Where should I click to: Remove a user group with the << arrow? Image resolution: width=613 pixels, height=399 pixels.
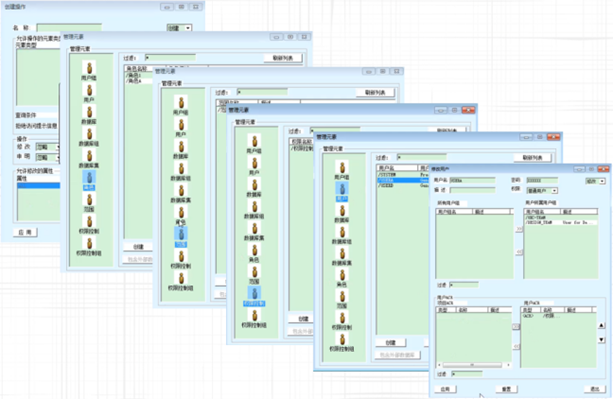pyautogui.click(x=519, y=252)
